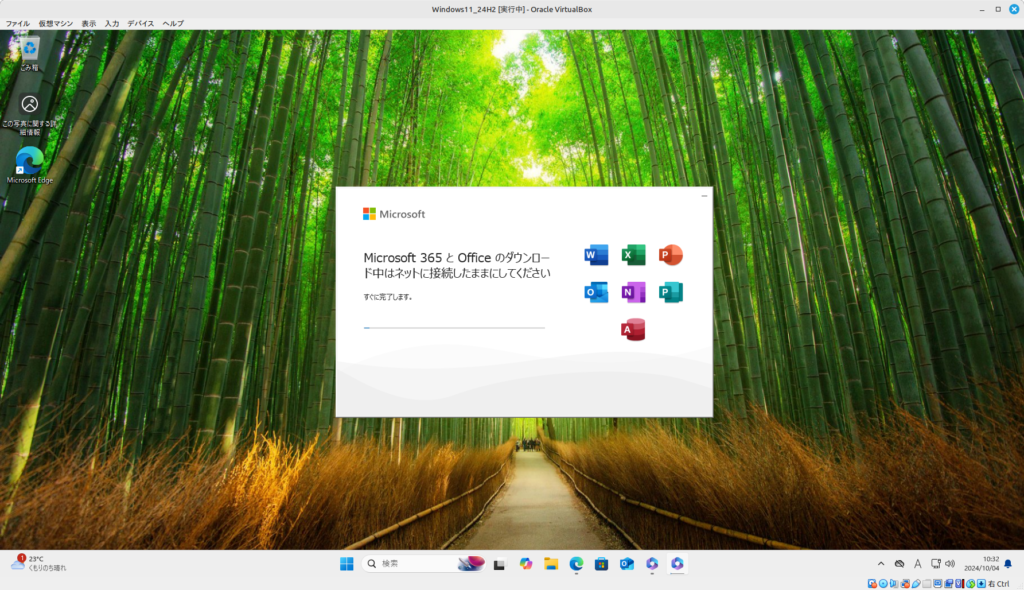Viewport: 1024px width, 590px height.
Task: Open File Explorer from the taskbar
Action: (551, 564)
